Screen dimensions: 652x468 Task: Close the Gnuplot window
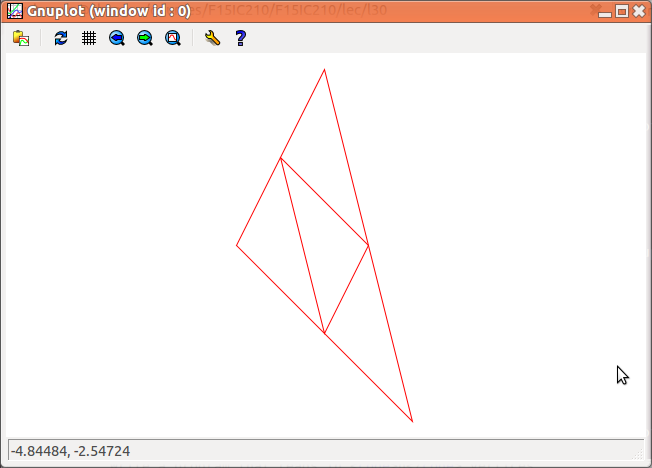coord(638,11)
